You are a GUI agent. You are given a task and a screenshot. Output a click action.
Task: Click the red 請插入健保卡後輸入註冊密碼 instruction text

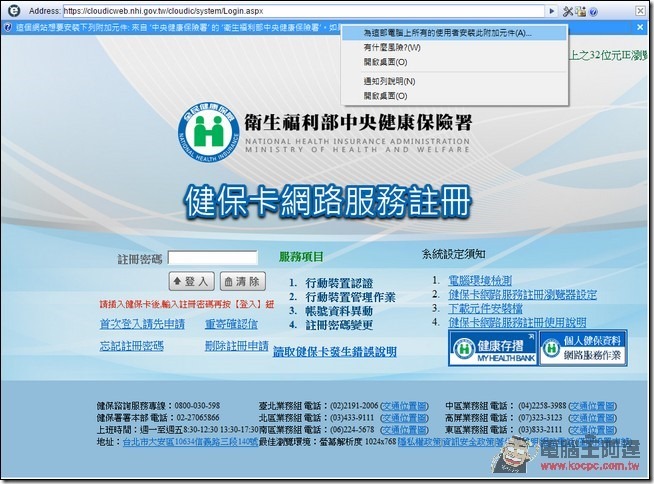187,305
